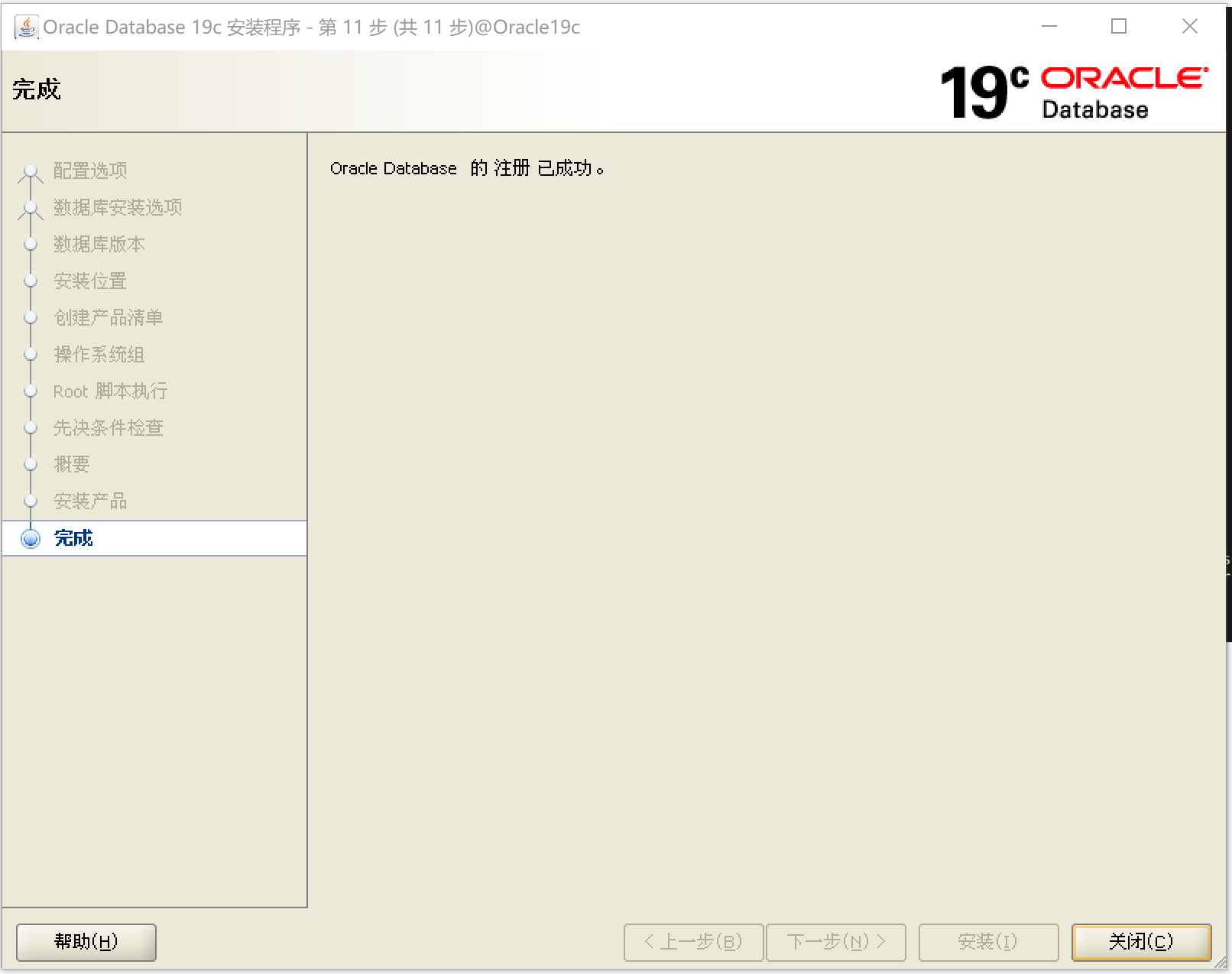Select the 创建产品清单 step

(x=108, y=317)
